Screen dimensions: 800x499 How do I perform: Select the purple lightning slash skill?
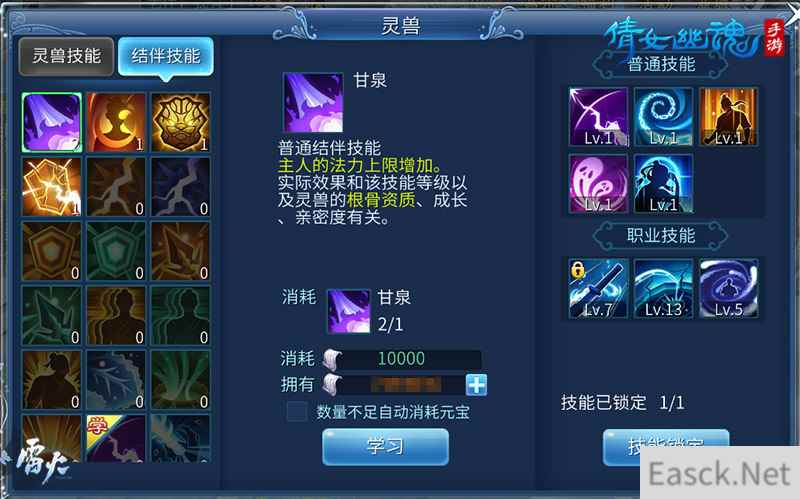[x=598, y=117]
